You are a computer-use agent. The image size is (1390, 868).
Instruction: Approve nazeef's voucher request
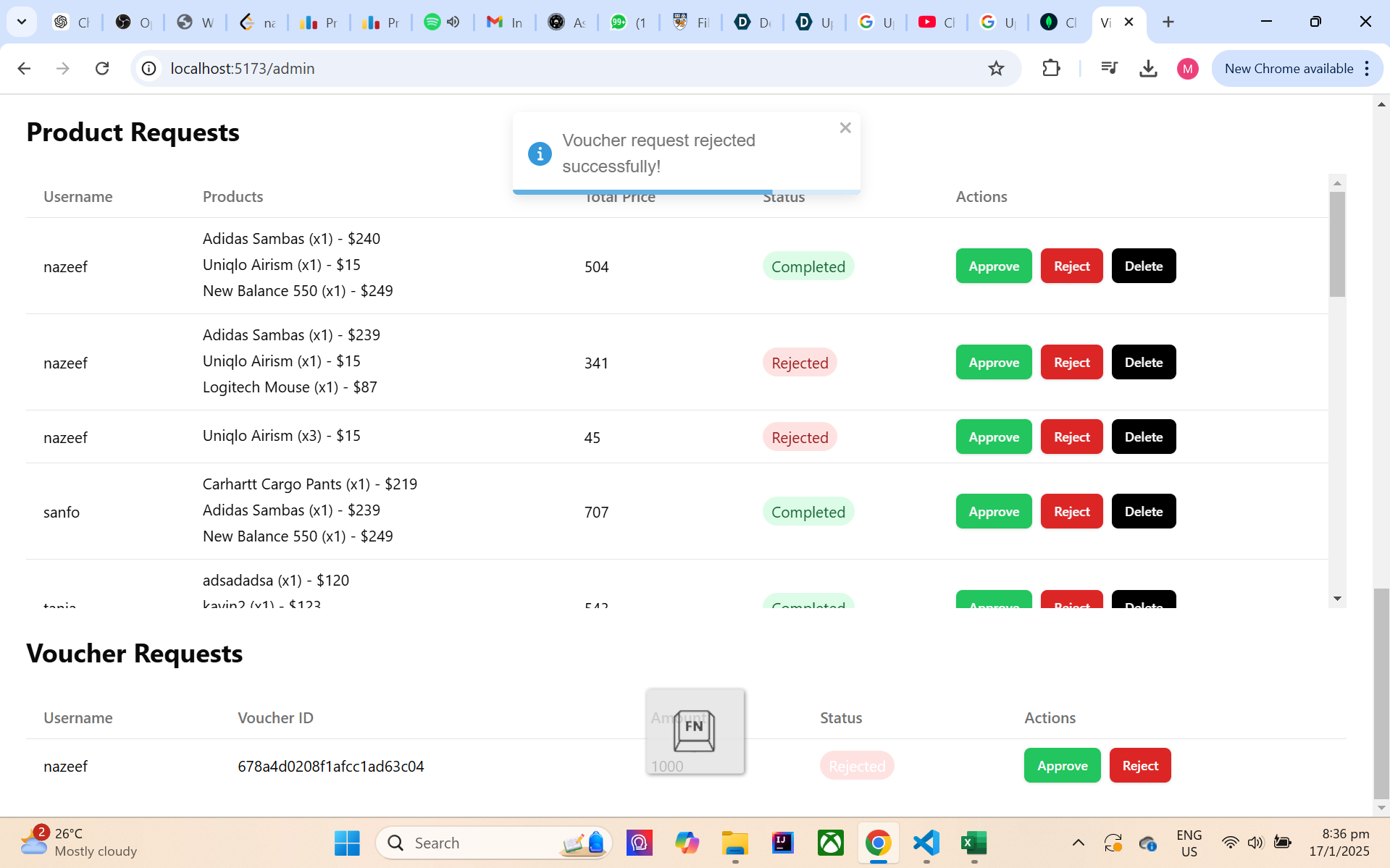pos(1062,766)
